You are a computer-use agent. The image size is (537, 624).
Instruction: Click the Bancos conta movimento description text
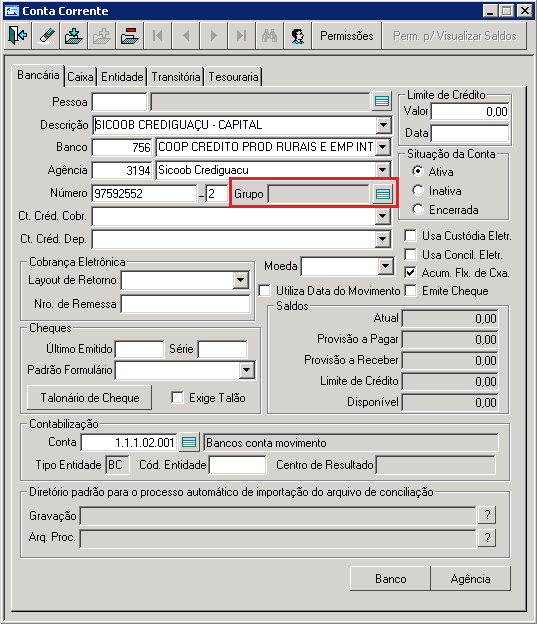tap(266, 443)
